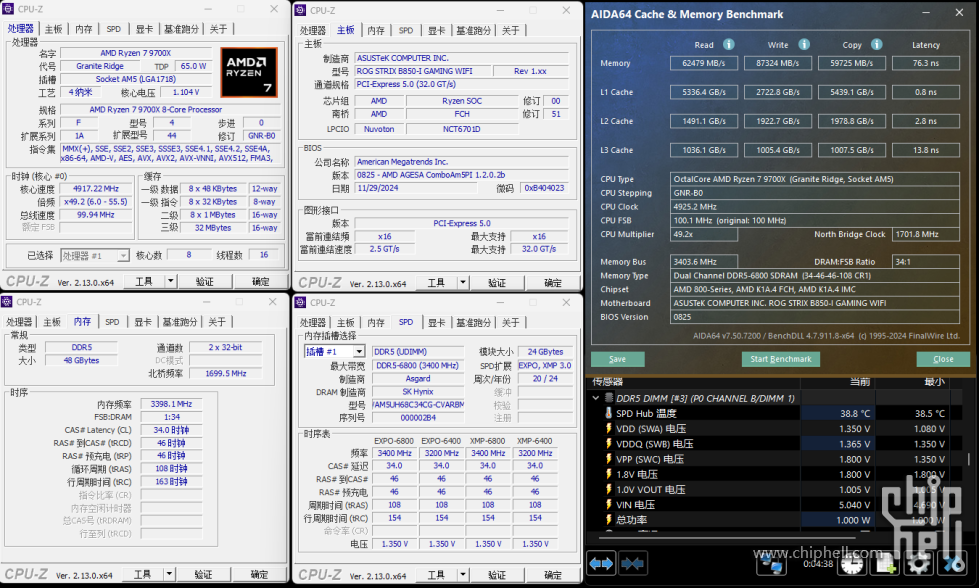Image resolution: width=979 pixels, height=588 pixels.
Task: Open the 处理器 #1 selection dropdown
Action: click(123, 255)
